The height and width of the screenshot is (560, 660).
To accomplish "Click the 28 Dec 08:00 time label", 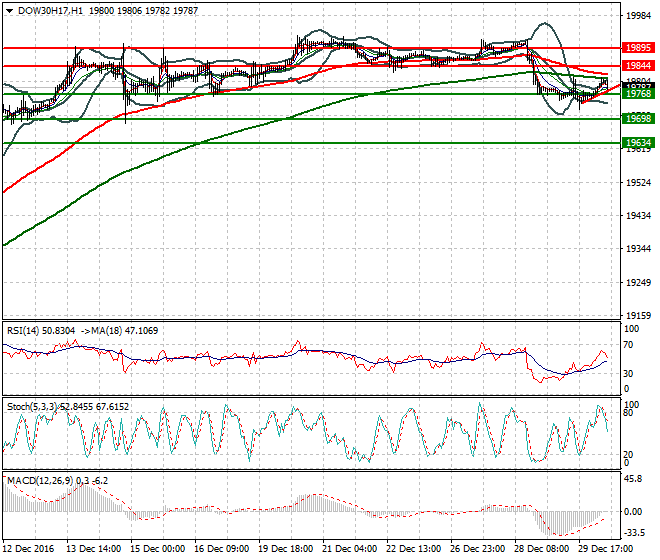I will 541,549.
